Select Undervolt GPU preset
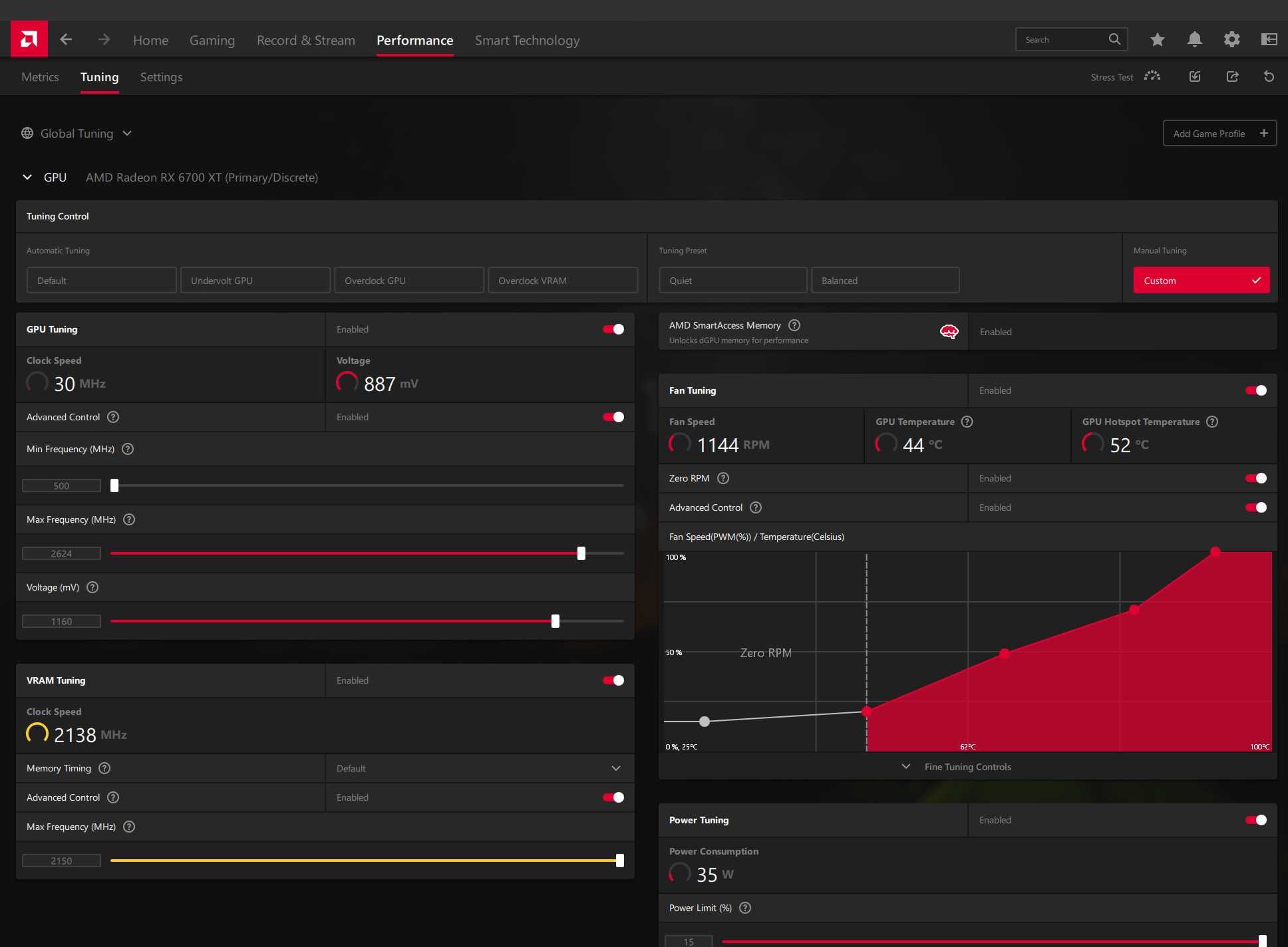The image size is (1288, 947). point(255,280)
